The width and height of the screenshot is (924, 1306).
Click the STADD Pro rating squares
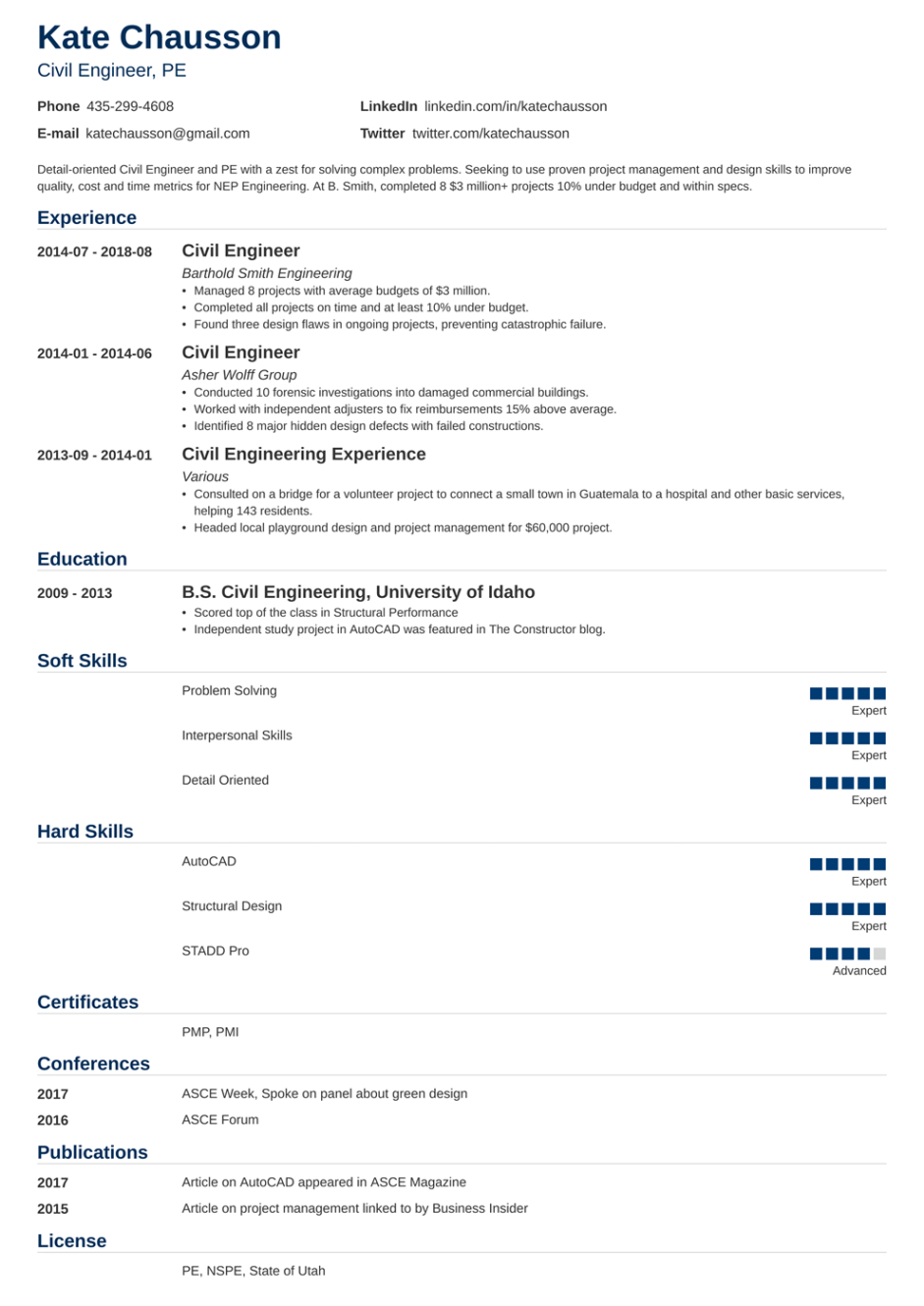[x=847, y=953]
